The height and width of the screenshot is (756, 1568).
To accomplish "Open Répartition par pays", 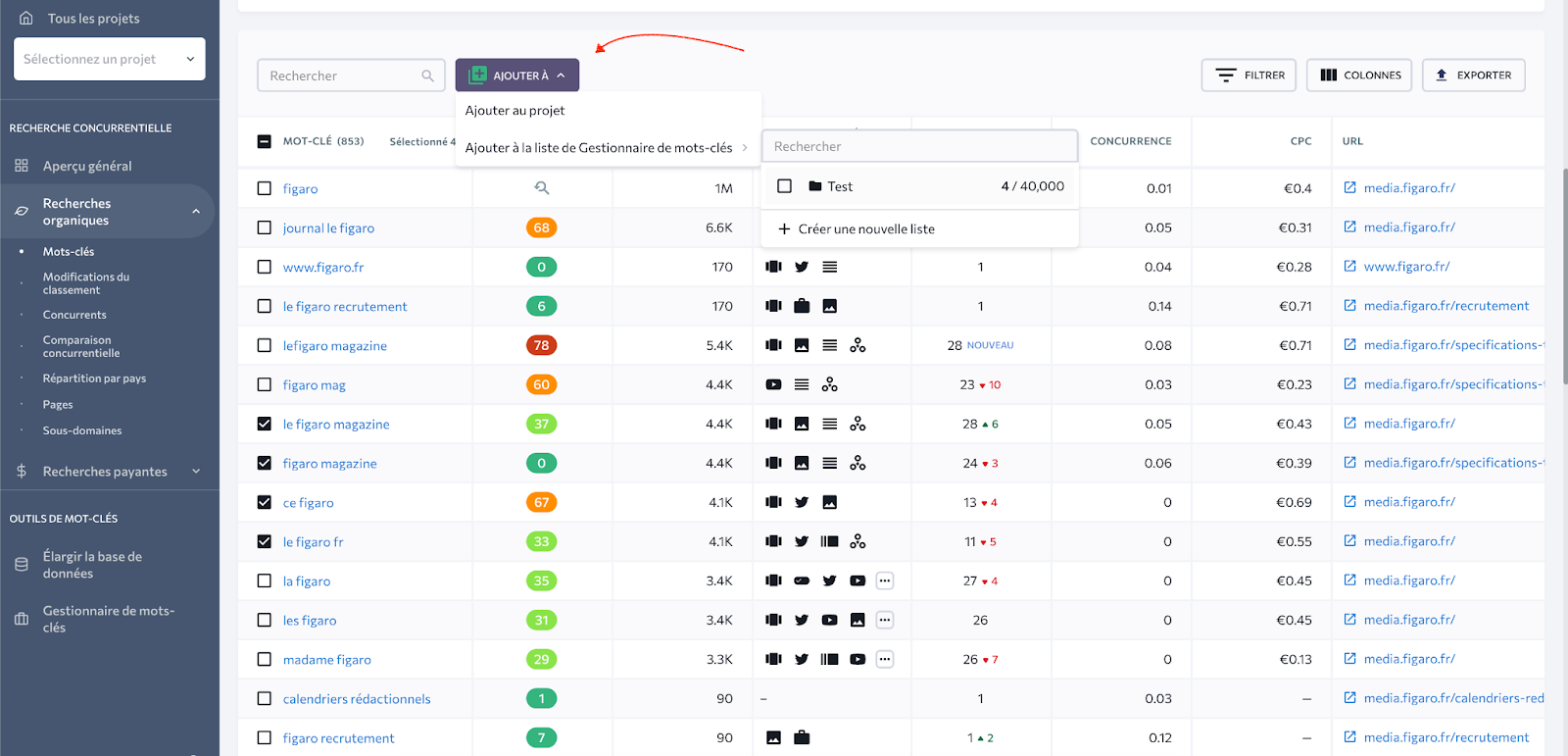I will 94,378.
